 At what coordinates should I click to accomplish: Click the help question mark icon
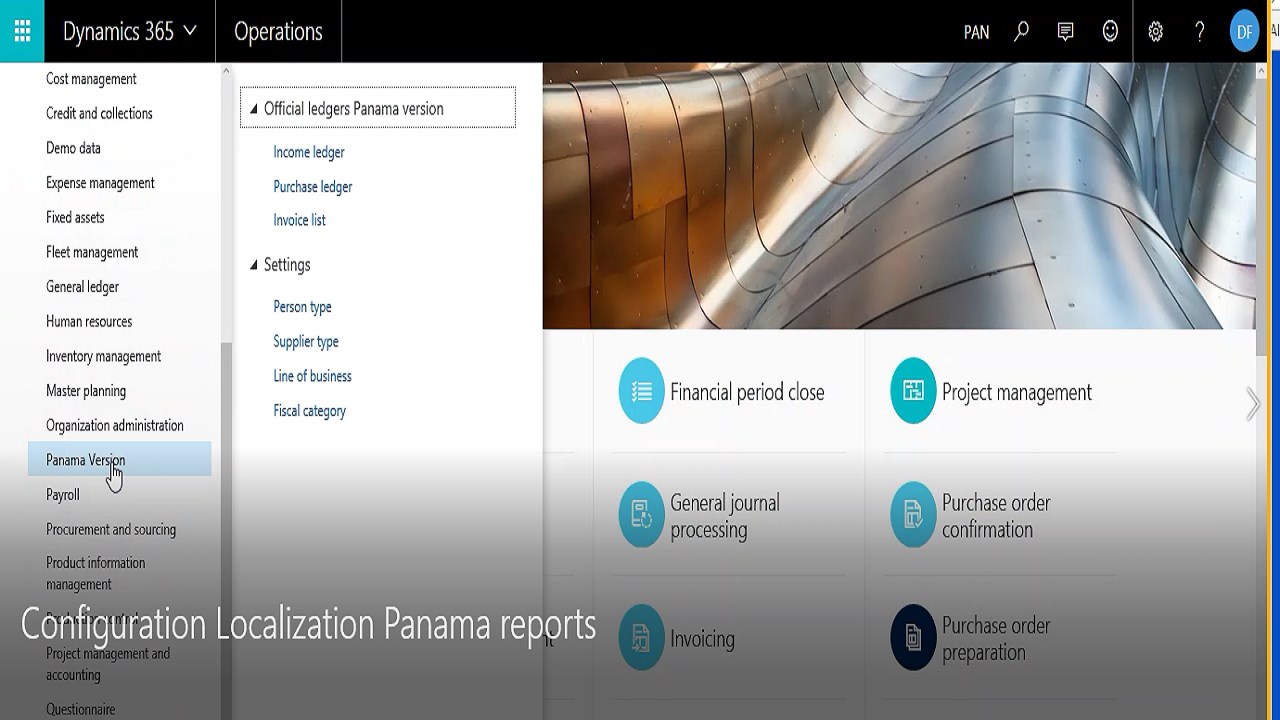(x=1199, y=31)
